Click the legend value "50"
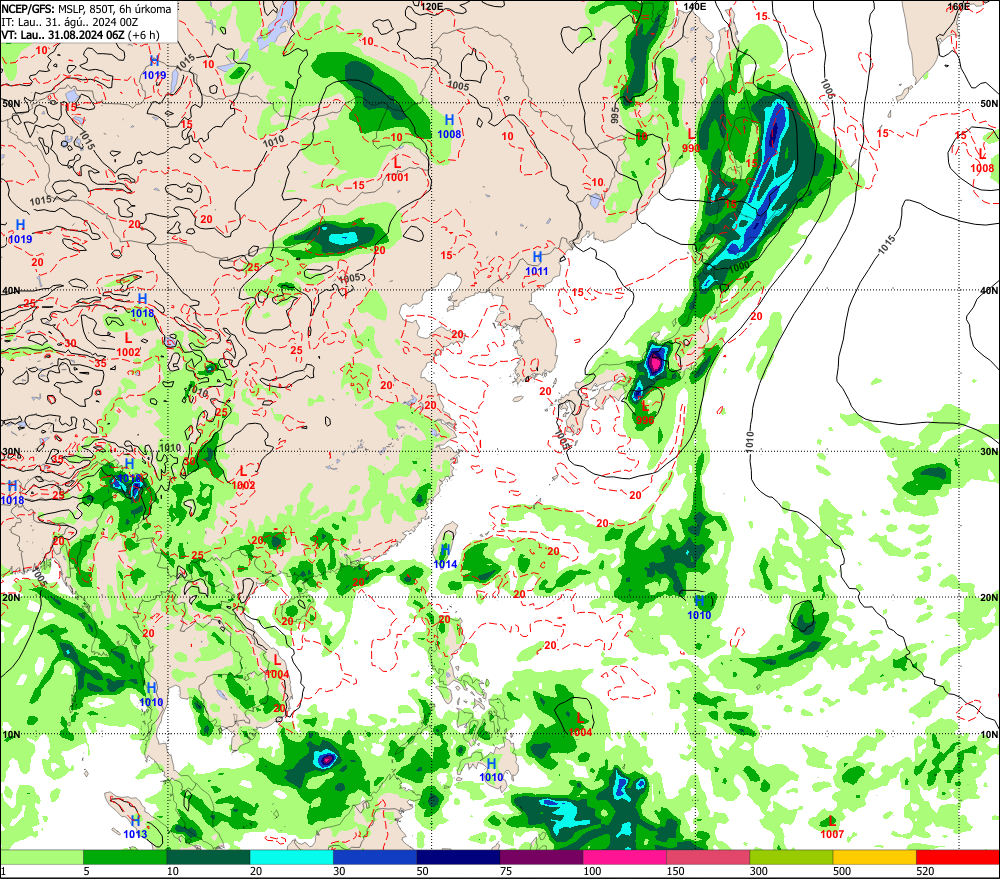The width and height of the screenshot is (1000, 879). pos(422,871)
